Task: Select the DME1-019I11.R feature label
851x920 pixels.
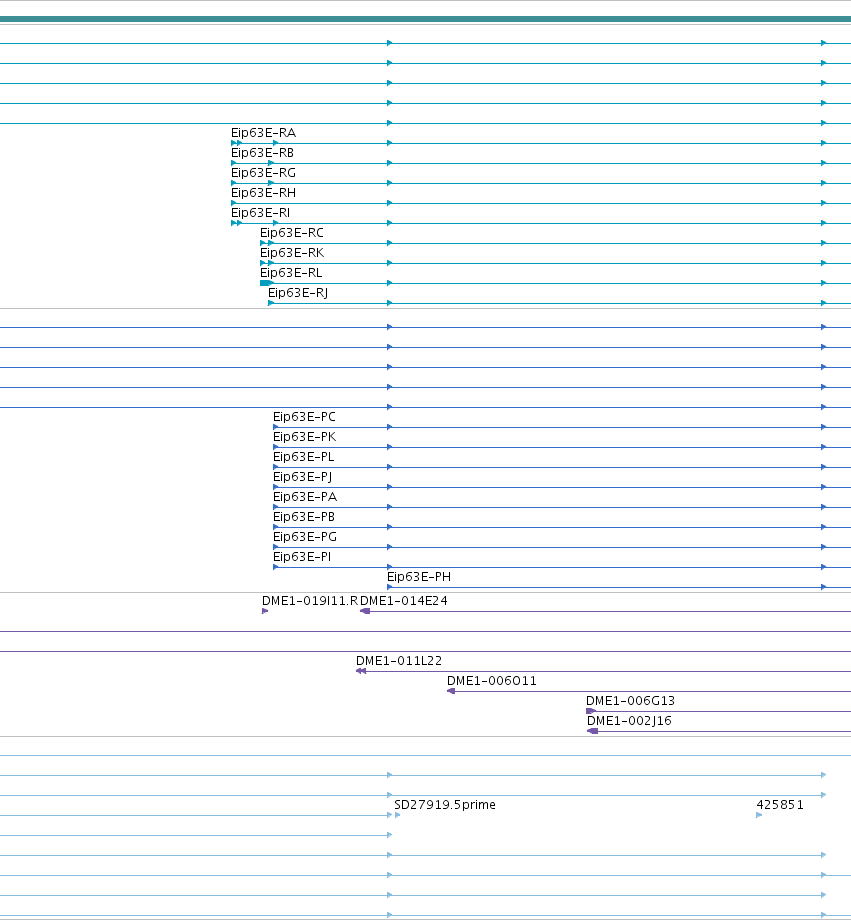Action: (x=310, y=601)
